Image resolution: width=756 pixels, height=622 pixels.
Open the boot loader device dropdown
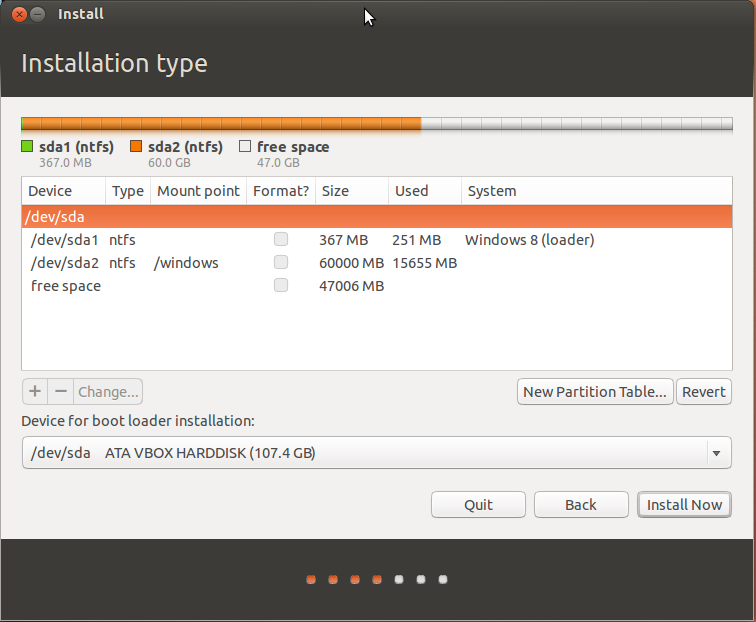click(x=377, y=453)
